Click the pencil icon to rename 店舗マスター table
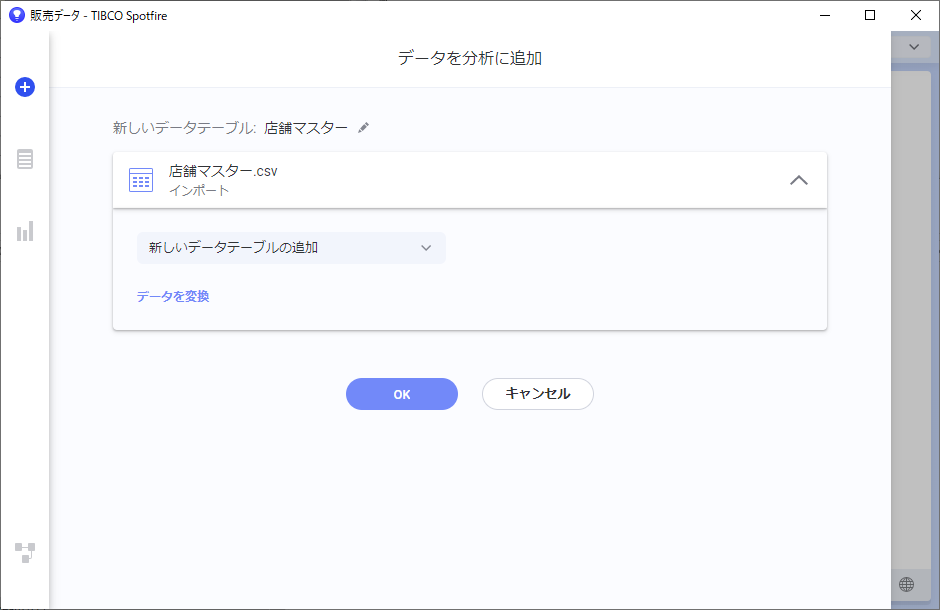 (363, 128)
